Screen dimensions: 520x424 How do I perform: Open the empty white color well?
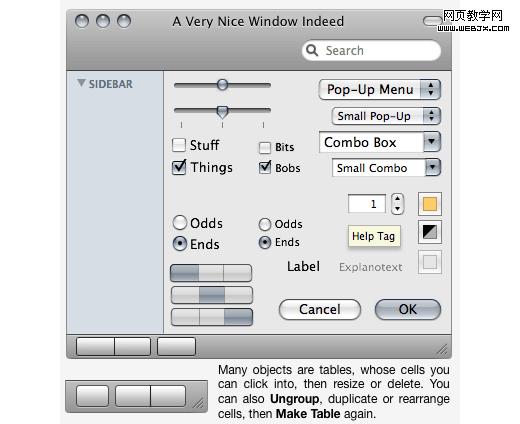(430, 262)
